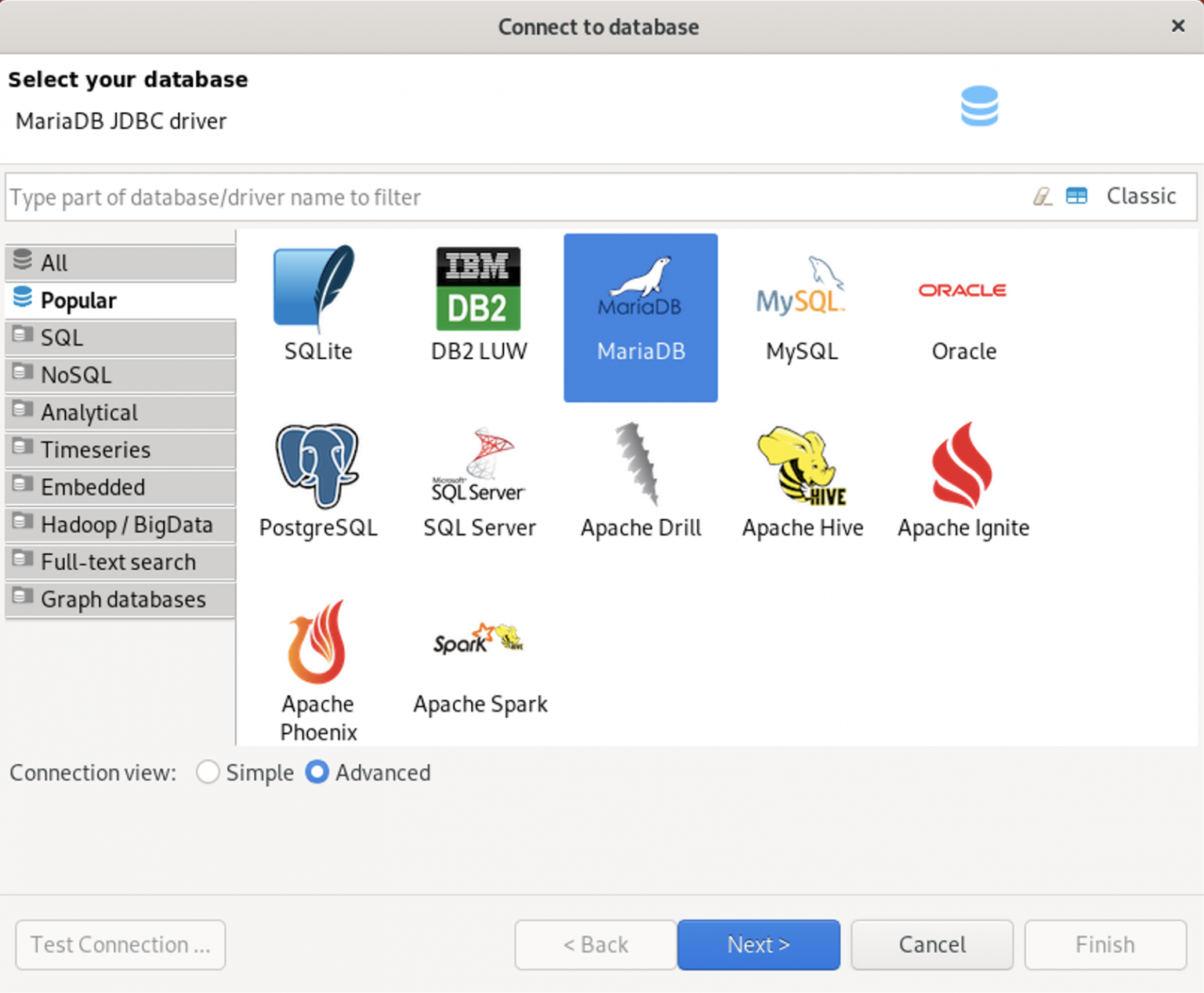Open the Test Connection dialog
Viewport: 1204px width, 993px height.
pos(120,944)
